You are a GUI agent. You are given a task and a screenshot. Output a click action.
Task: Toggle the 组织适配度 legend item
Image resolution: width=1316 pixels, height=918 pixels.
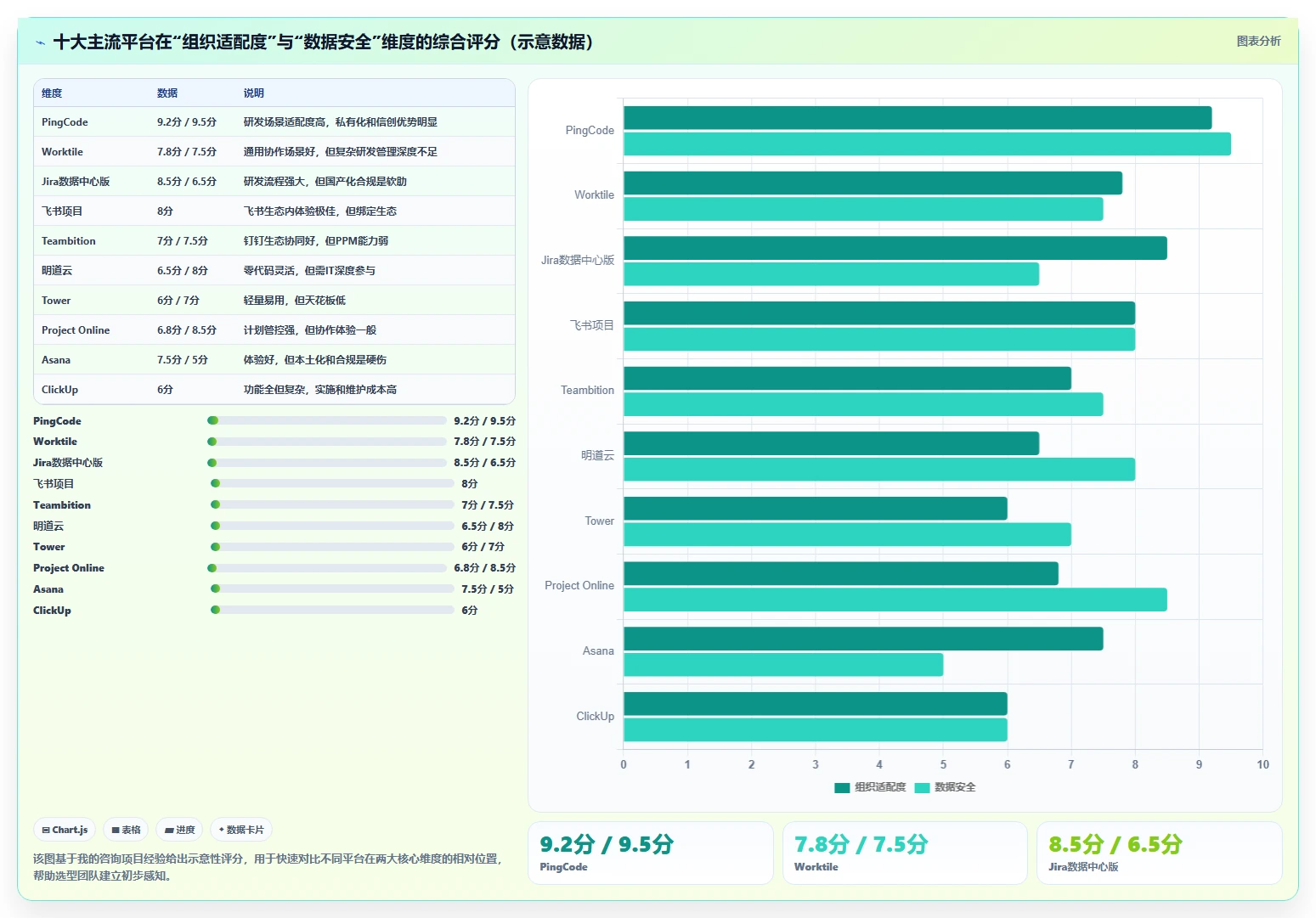coord(870,787)
